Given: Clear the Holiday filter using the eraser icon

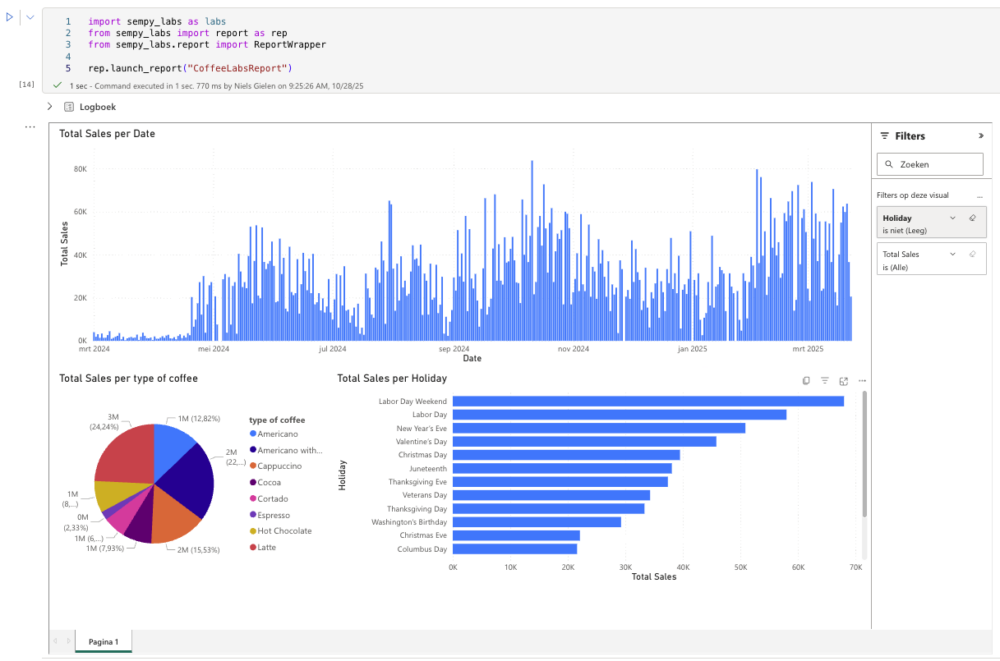Looking at the screenshot, I should [x=973, y=218].
